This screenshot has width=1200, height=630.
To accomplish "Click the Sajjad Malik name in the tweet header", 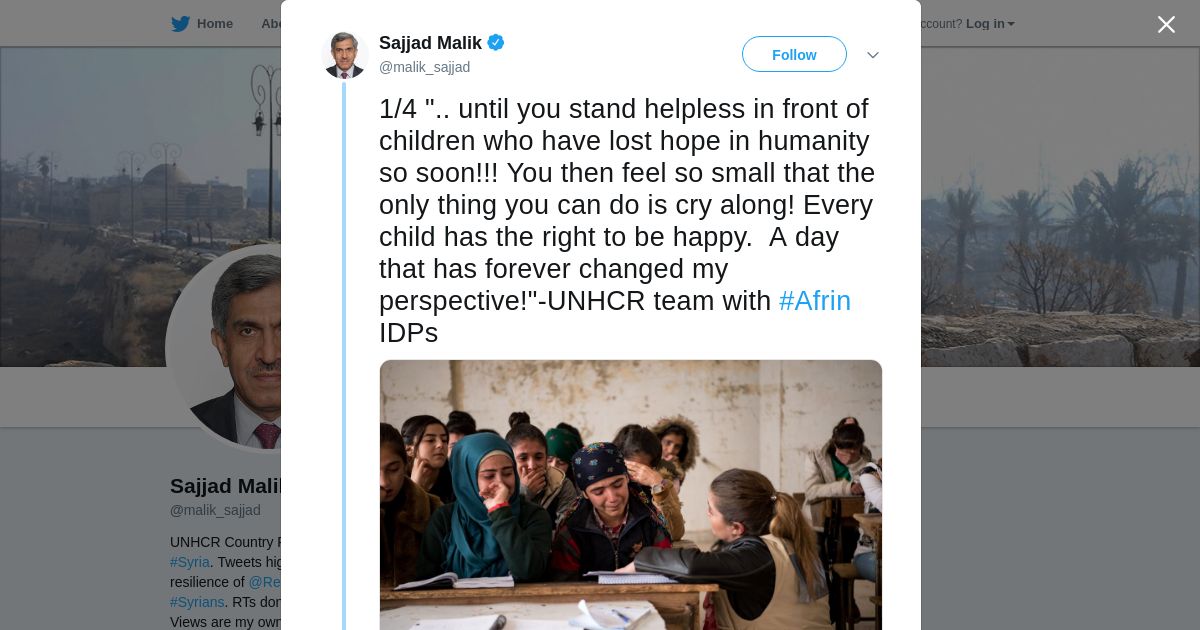I will [x=430, y=43].
